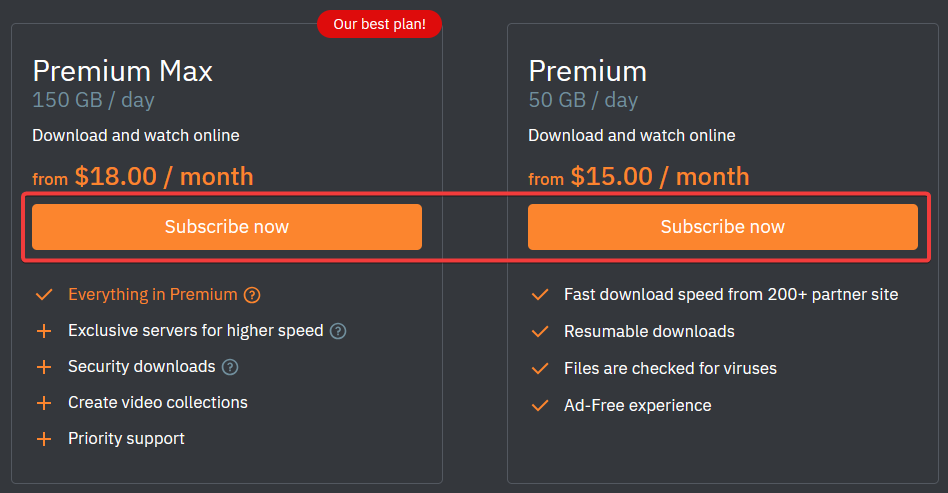Click plus icon beside Exclusive servers
This screenshot has width=948, height=493.
[44, 331]
